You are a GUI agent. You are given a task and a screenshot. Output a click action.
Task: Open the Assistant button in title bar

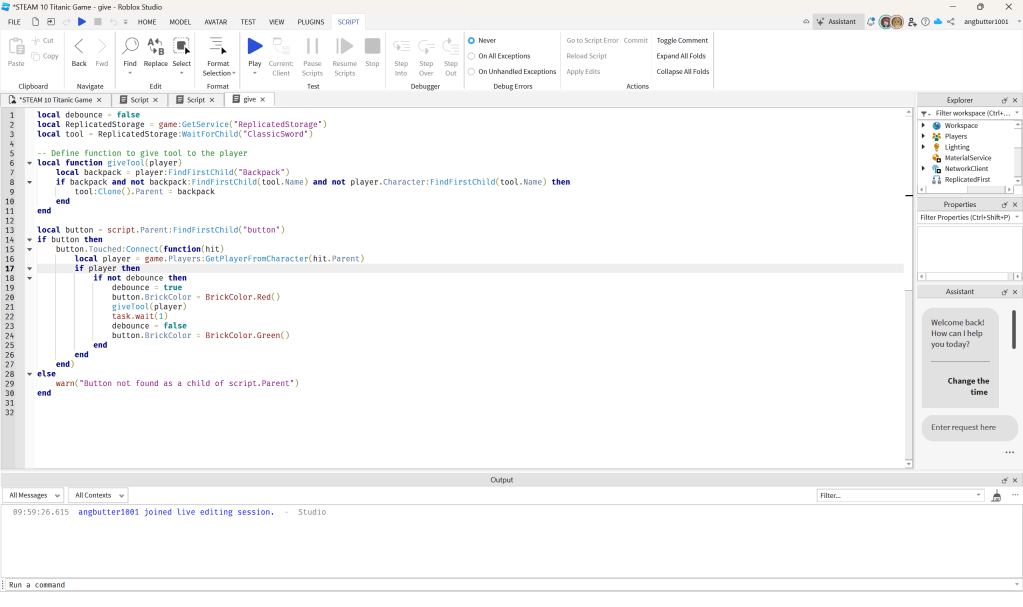[838, 21]
